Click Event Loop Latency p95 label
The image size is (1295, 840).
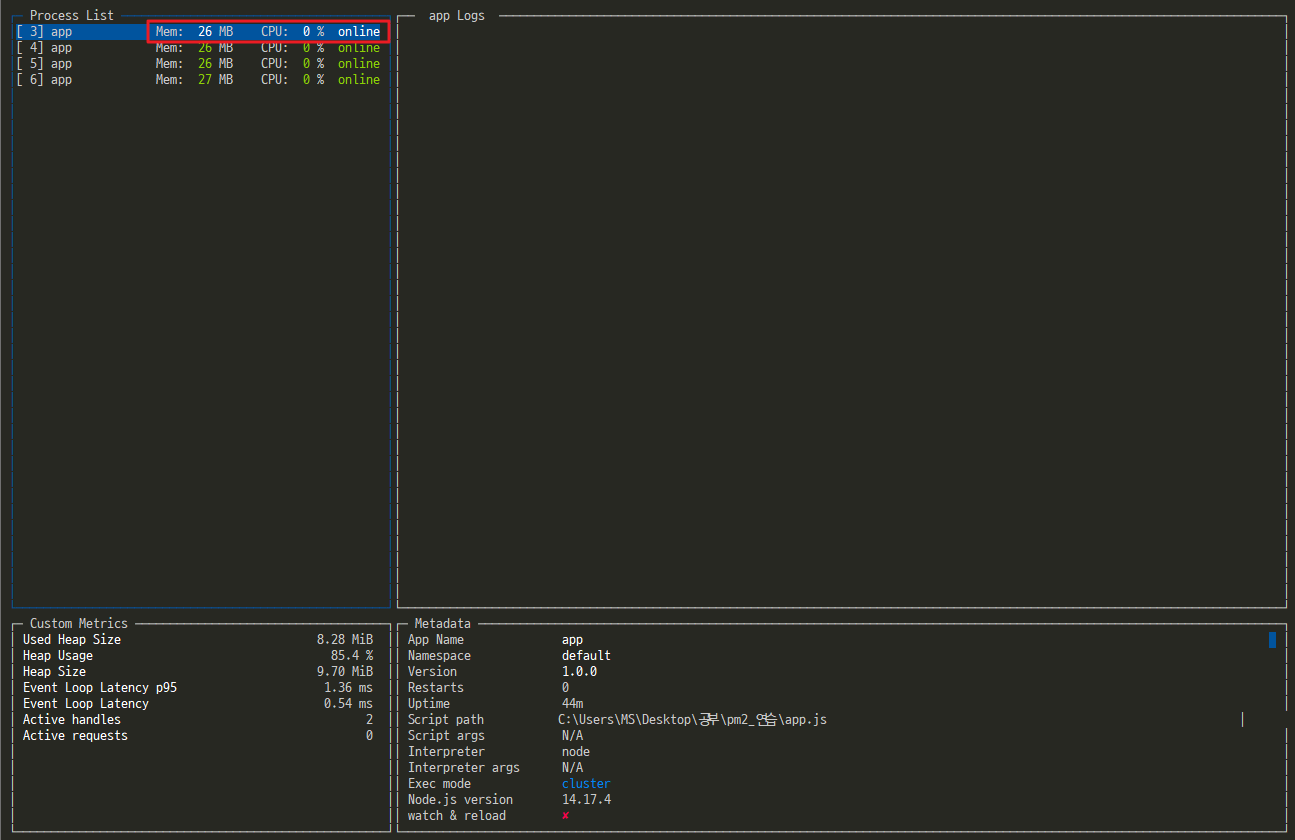[100, 688]
